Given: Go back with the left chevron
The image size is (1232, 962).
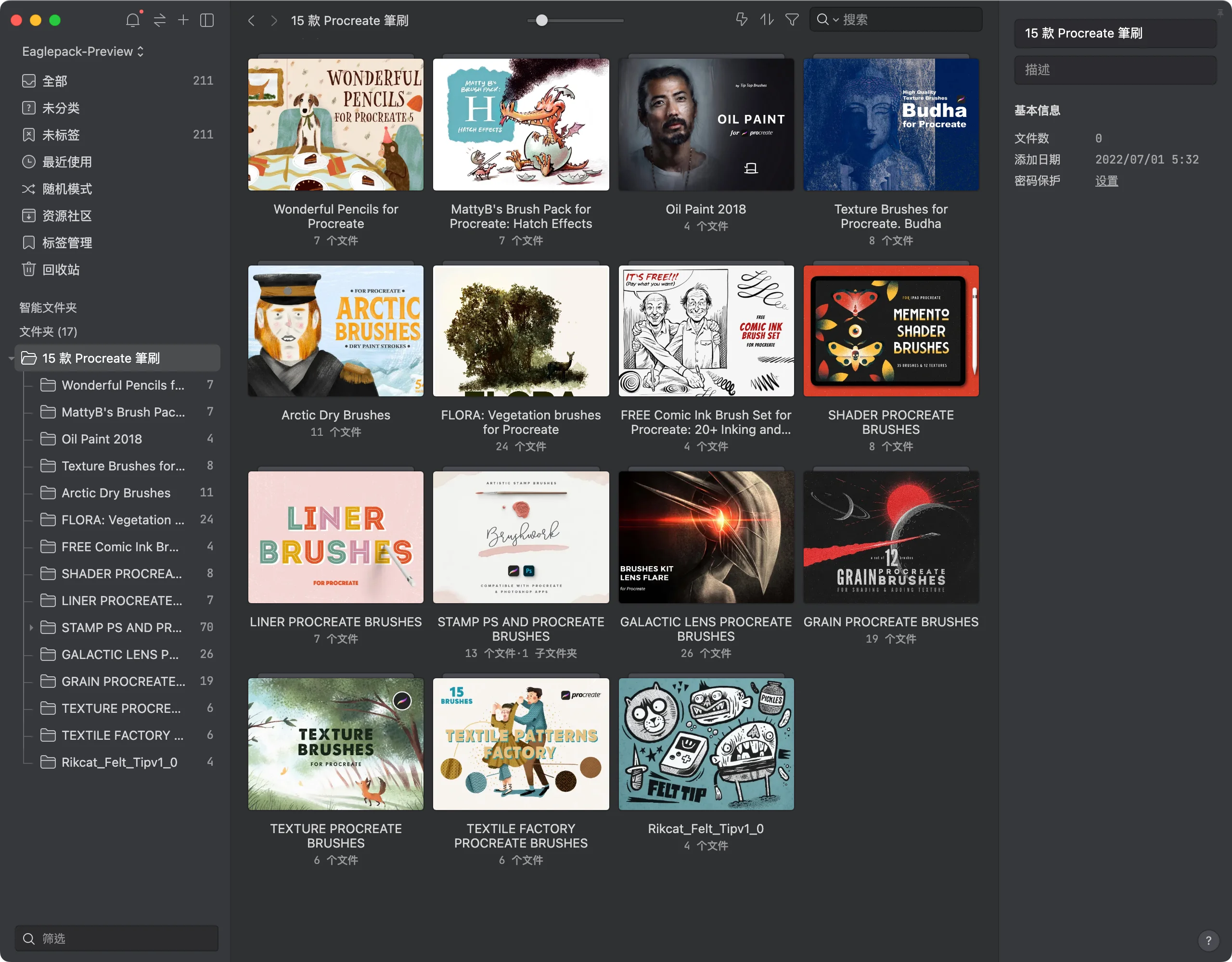Looking at the screenshot, I should [252, 21].
